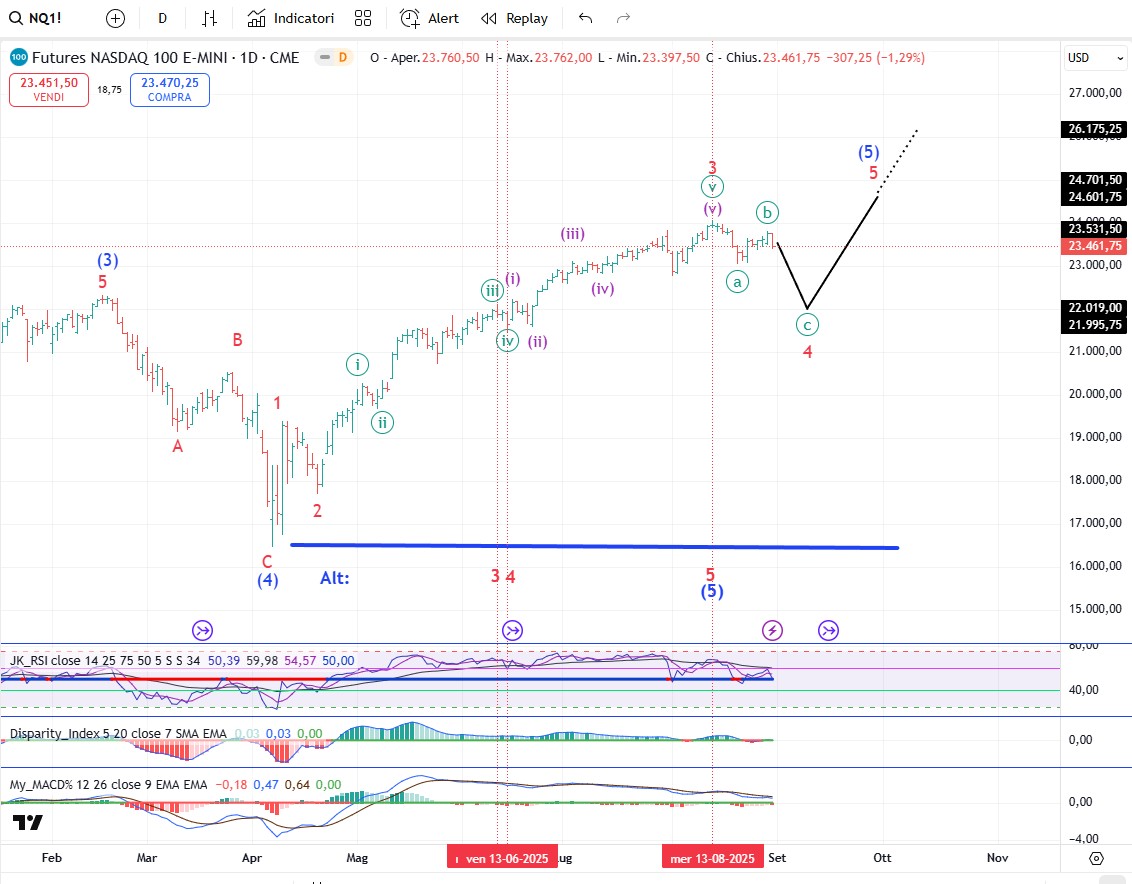This screenshot has width=1132, height=884.
Task: Open the indicator templates grid icon
Action: tap(363, 19)
